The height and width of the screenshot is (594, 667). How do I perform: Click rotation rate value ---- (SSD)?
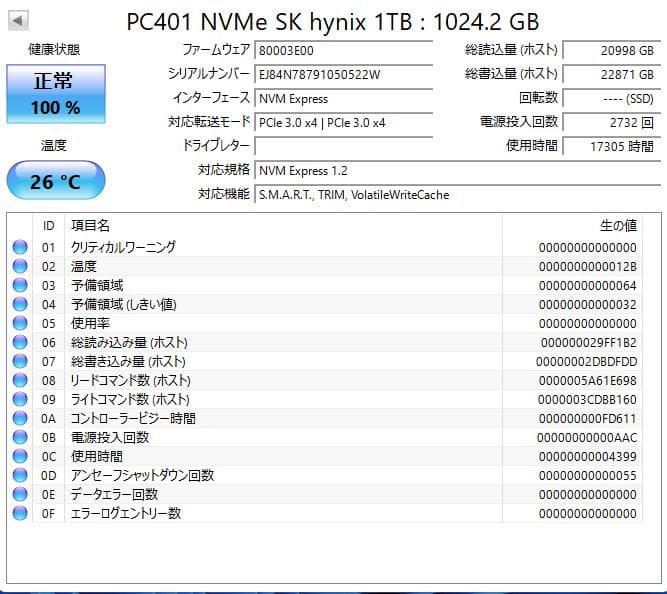(612, 99)
